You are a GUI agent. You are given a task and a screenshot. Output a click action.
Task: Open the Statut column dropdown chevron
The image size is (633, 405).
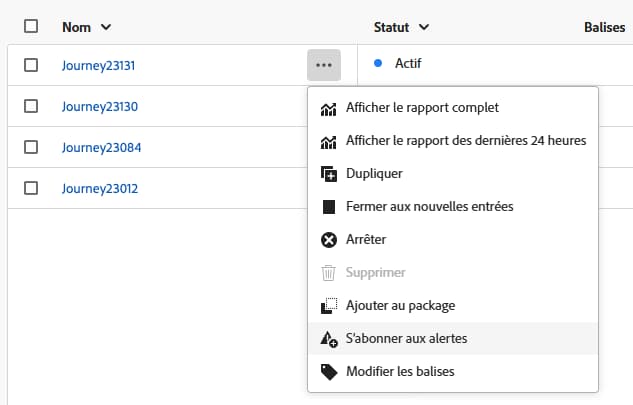tap(424, 27)
